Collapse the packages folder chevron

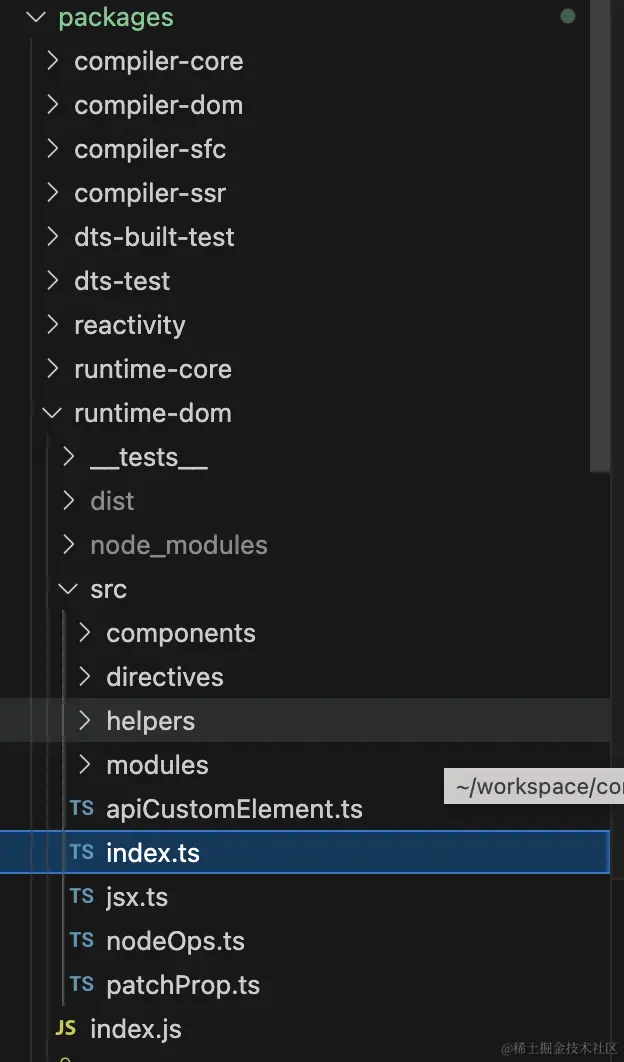(x=36, y=17)
